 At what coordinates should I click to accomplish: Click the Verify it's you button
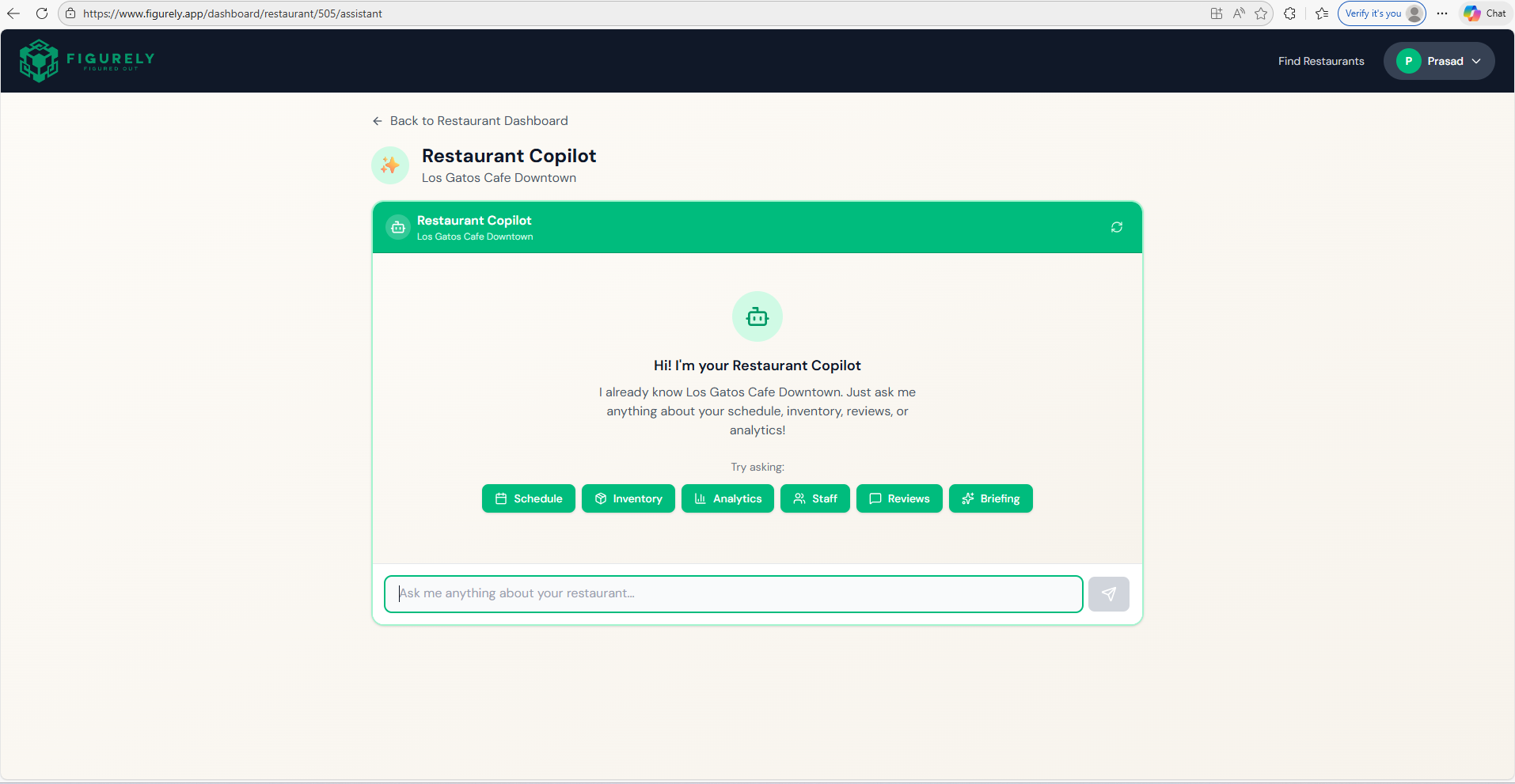[1380, 13]
